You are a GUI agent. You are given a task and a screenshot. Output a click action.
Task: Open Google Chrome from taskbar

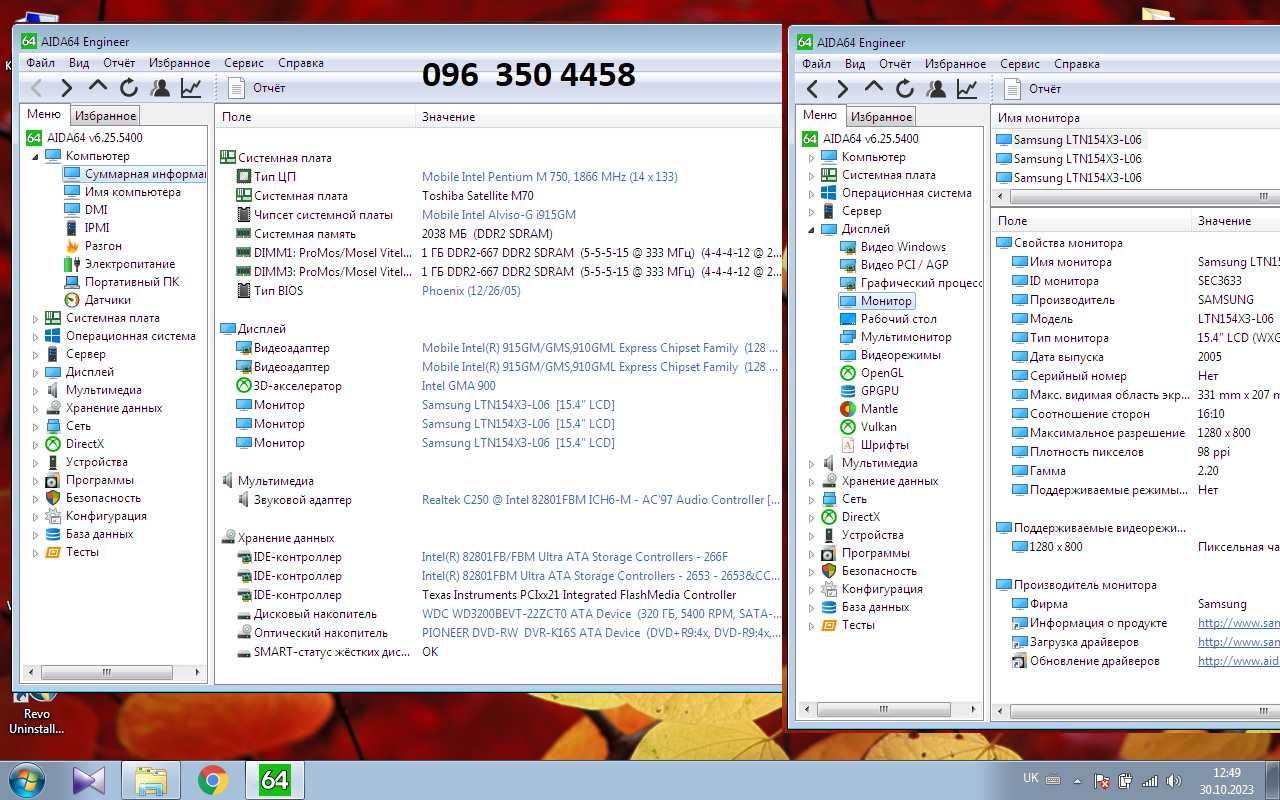pos(212,780)
